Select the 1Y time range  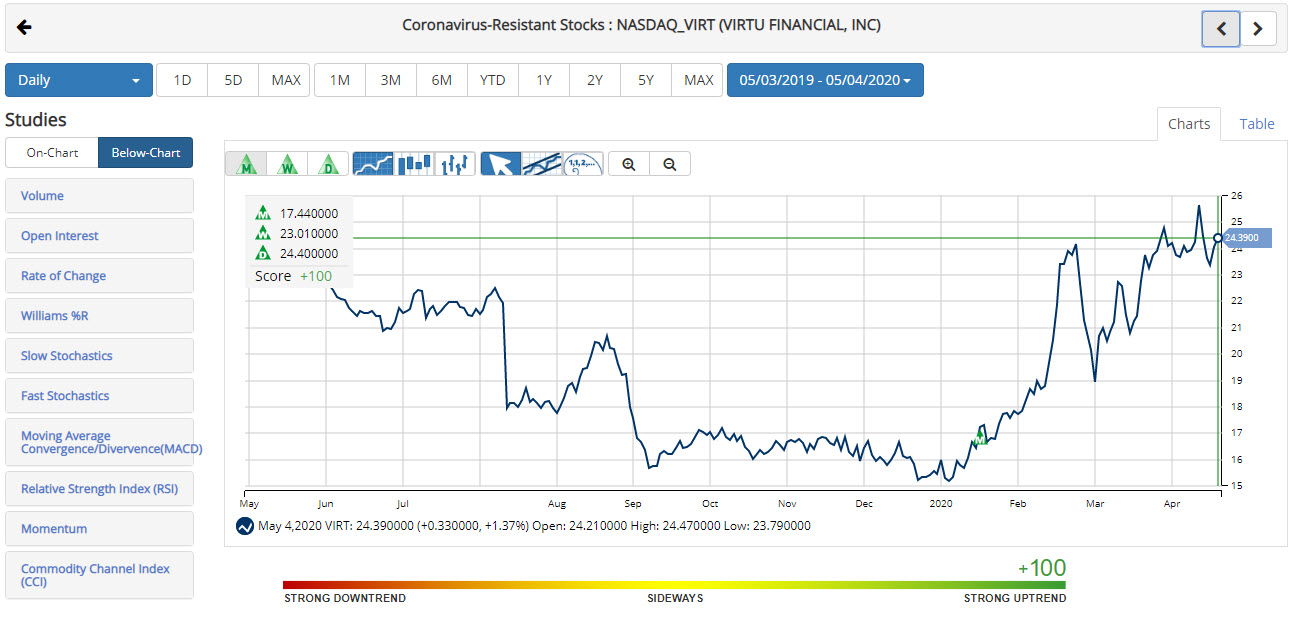tap(544, 80)
